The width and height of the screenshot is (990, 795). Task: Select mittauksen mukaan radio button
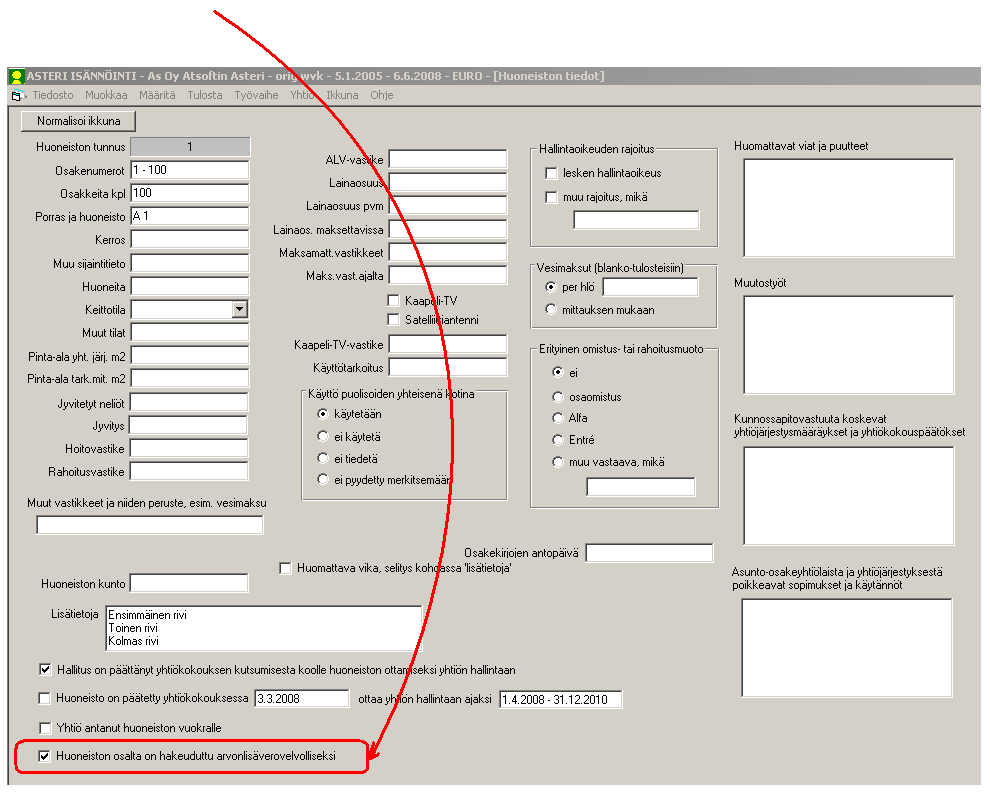coord(551,309)
